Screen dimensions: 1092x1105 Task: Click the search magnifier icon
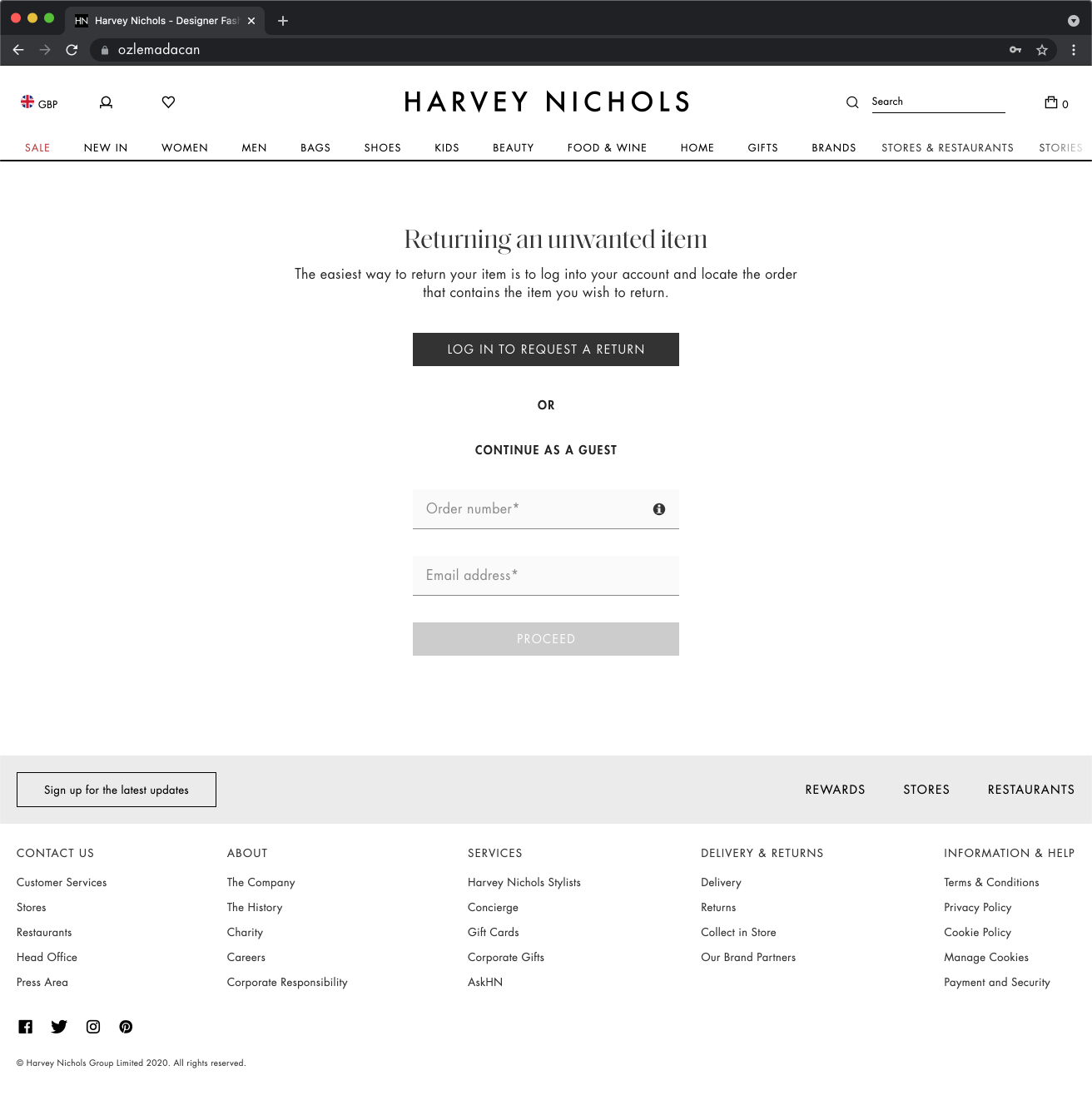click(x=852, y=102)
